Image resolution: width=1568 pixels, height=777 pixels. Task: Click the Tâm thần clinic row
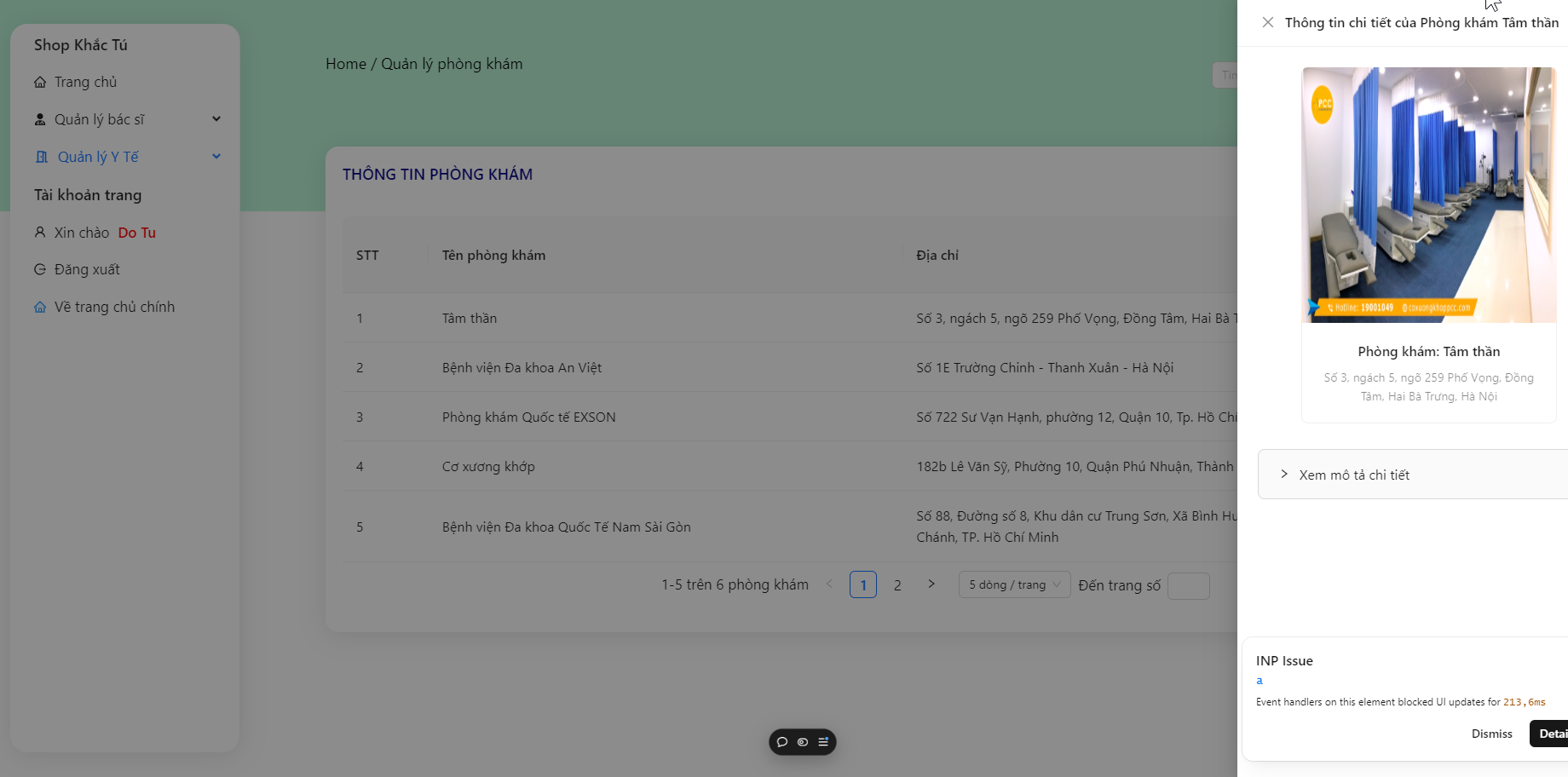click(x=790, y=318)
